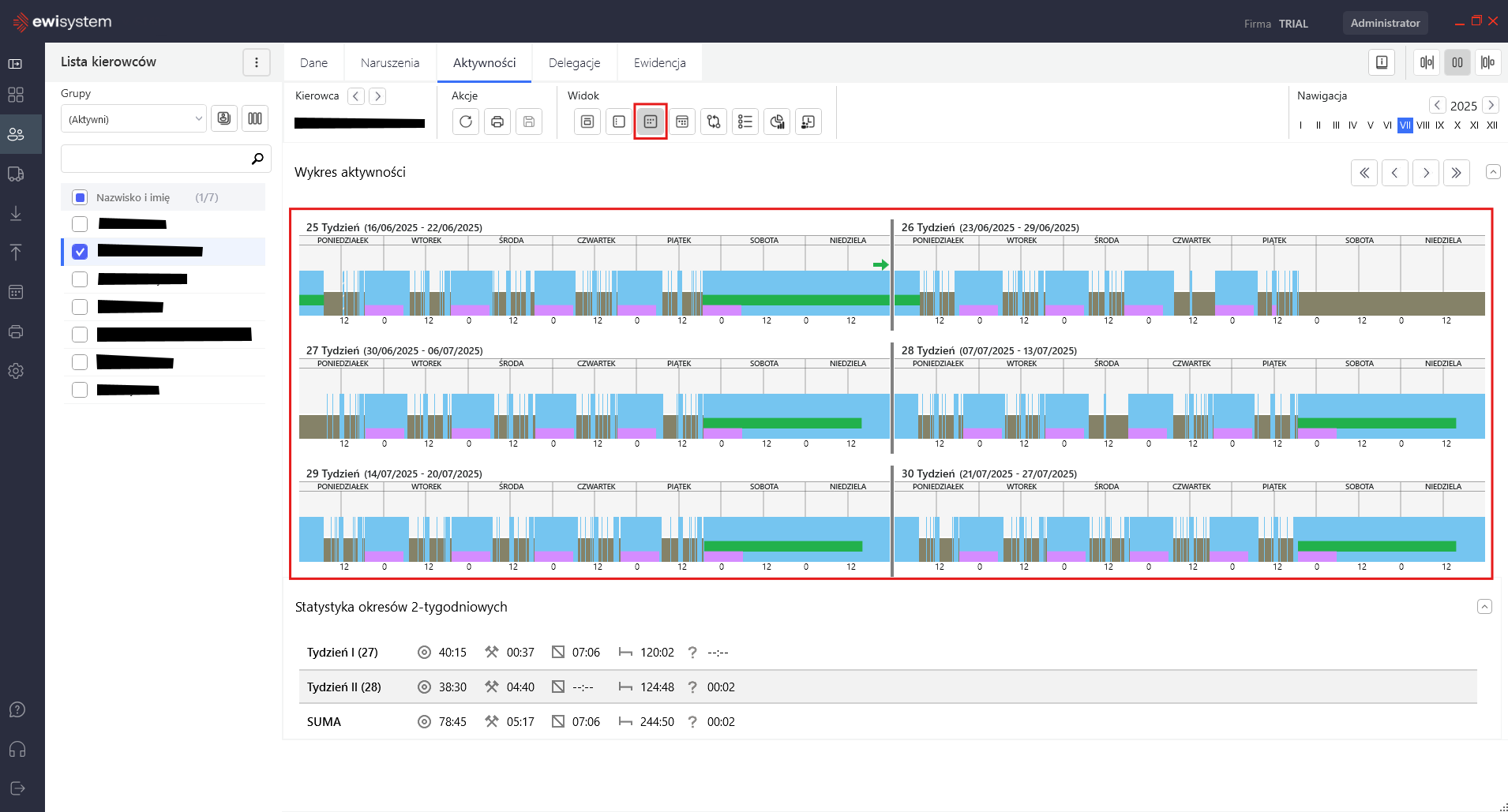
Task: Uncheck the selected driver checkbox
Action: 80,252
